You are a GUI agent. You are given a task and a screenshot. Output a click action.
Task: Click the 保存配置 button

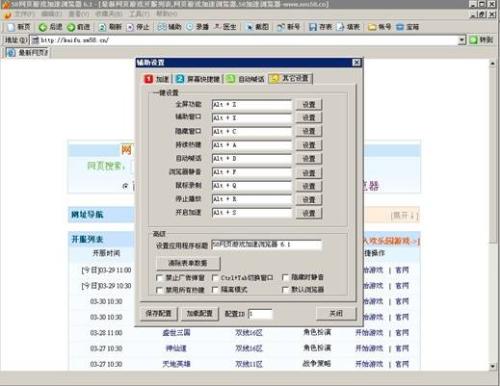(x=158, y=313)
